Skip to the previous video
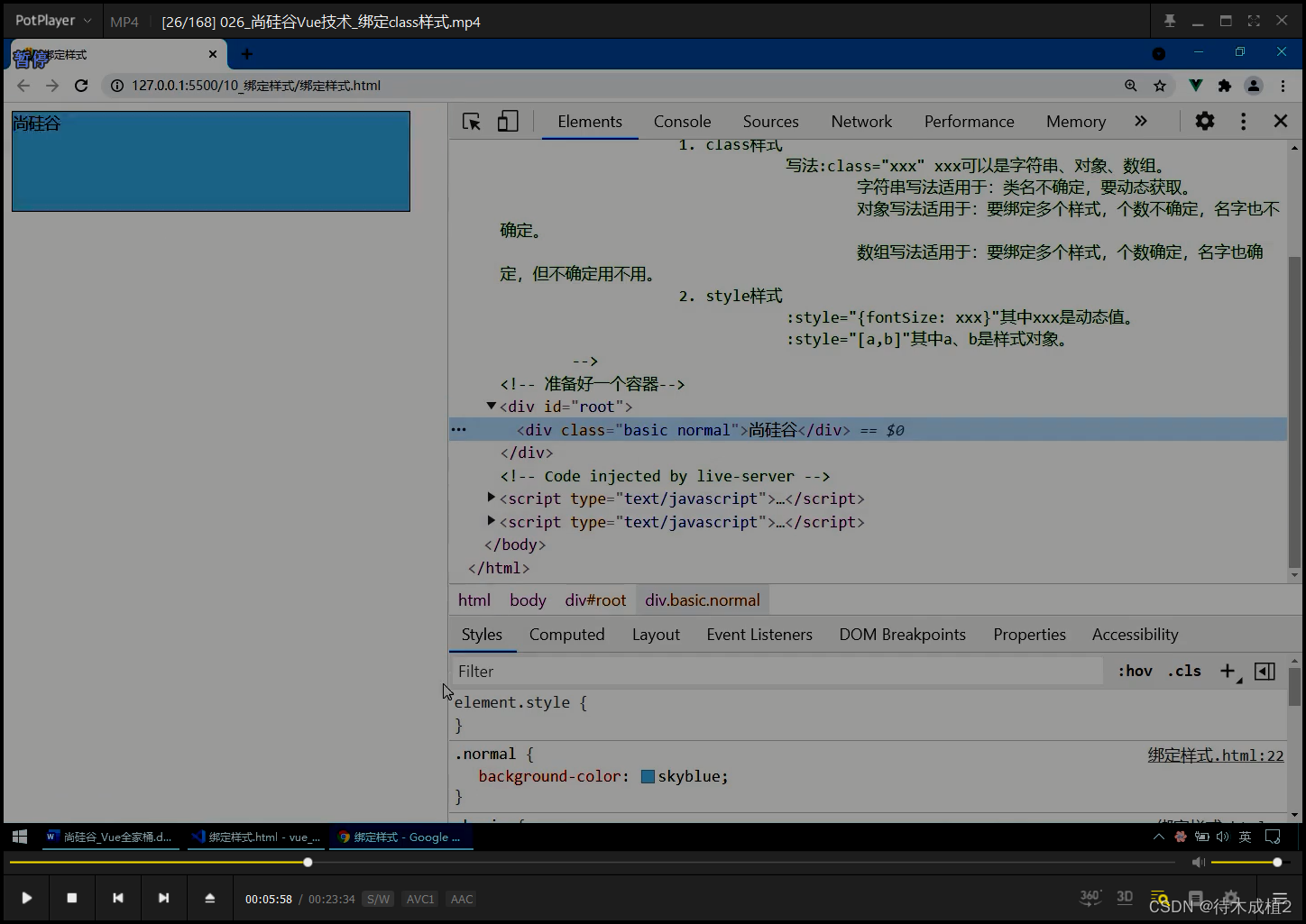 click(x=118, y=898)
